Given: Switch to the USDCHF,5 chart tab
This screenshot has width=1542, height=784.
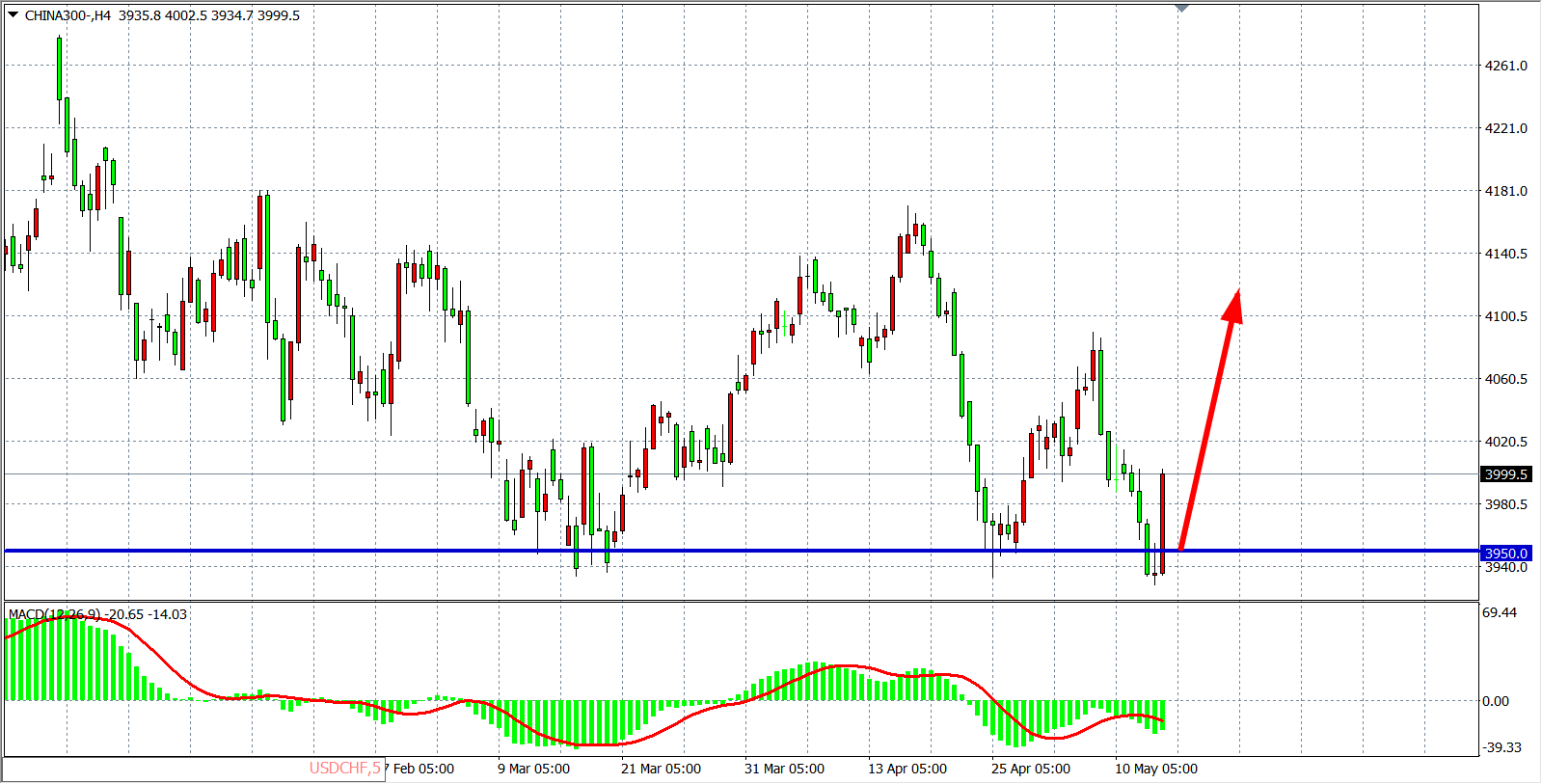Looking at the screenshot, I should [344, 769].
